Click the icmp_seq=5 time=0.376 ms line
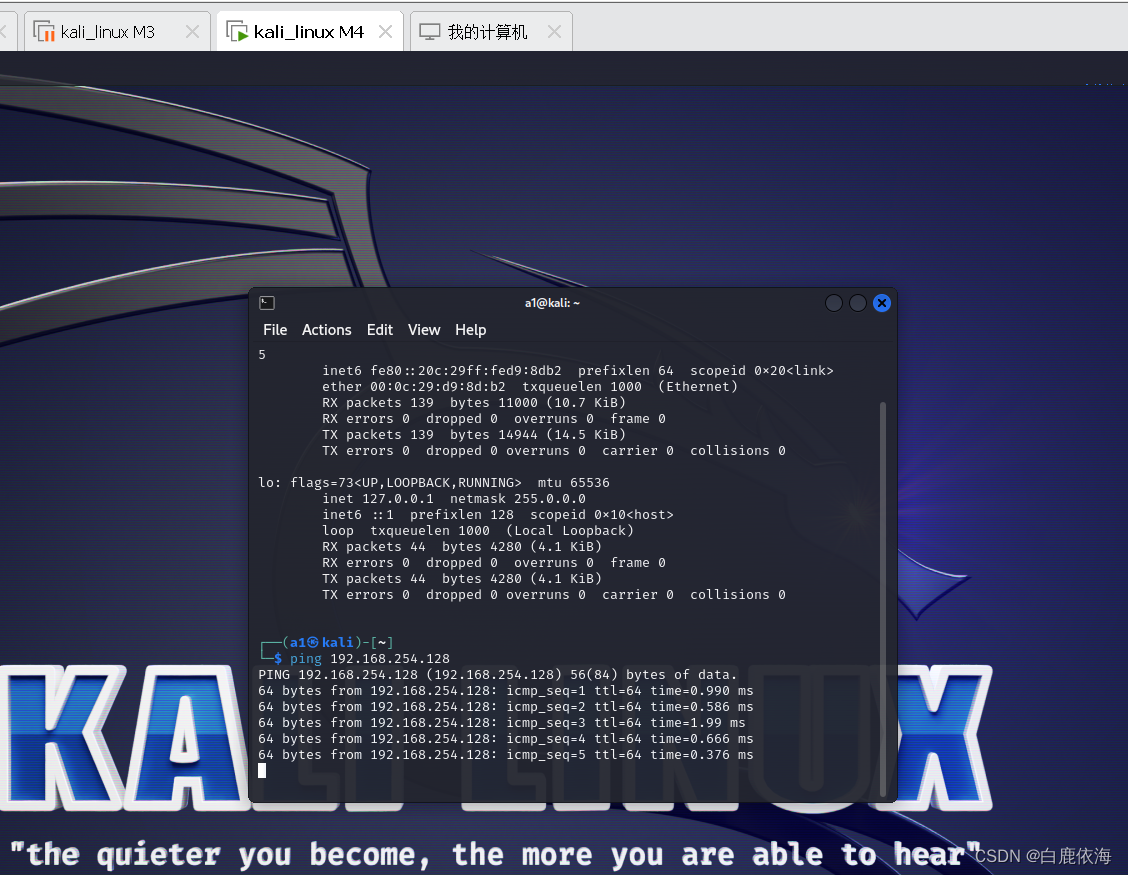The height and width of the screenshot is (875, 1128). (506, 755)
